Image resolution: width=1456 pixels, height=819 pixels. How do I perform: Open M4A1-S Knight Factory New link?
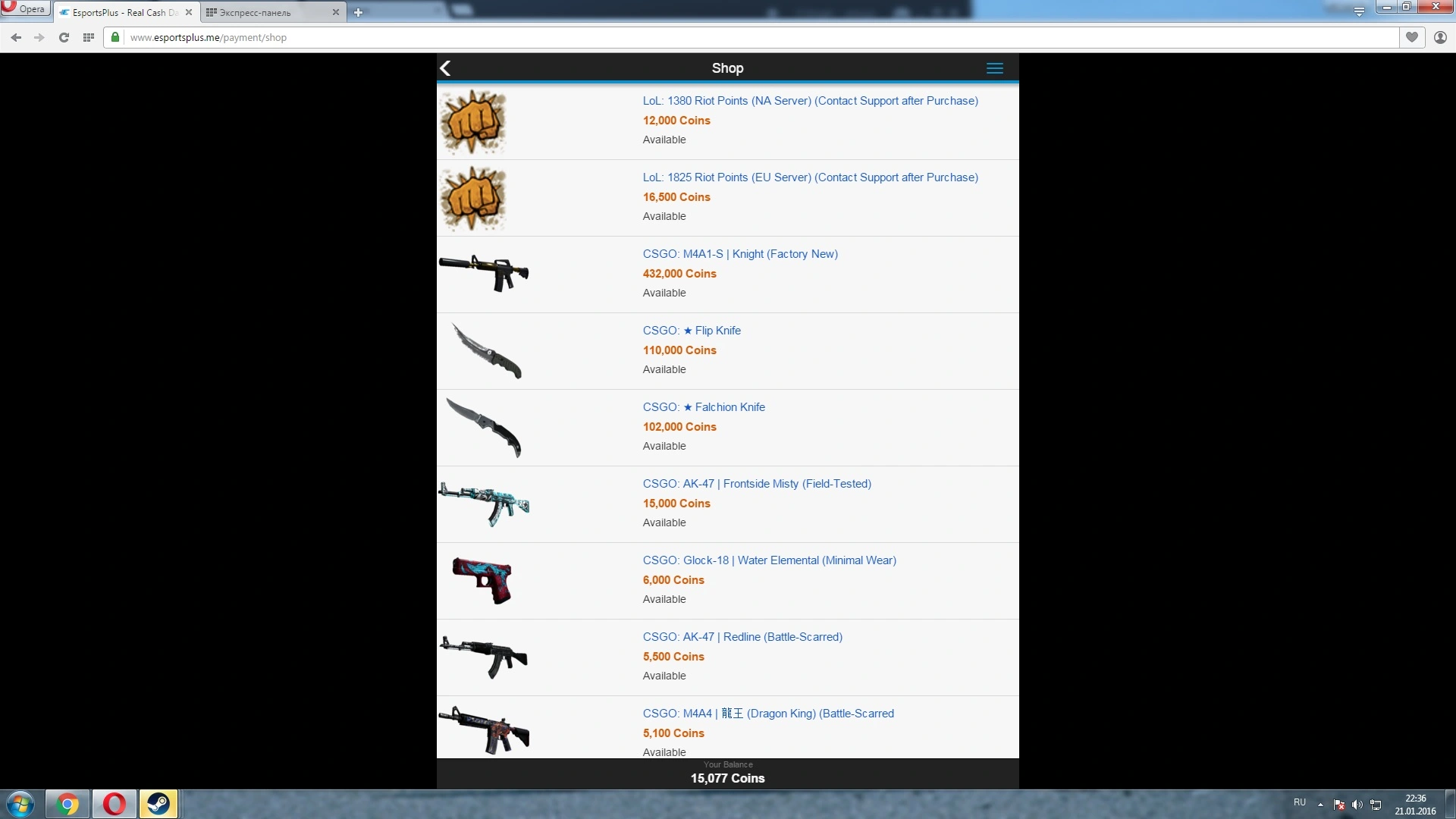tap(740, 254)
